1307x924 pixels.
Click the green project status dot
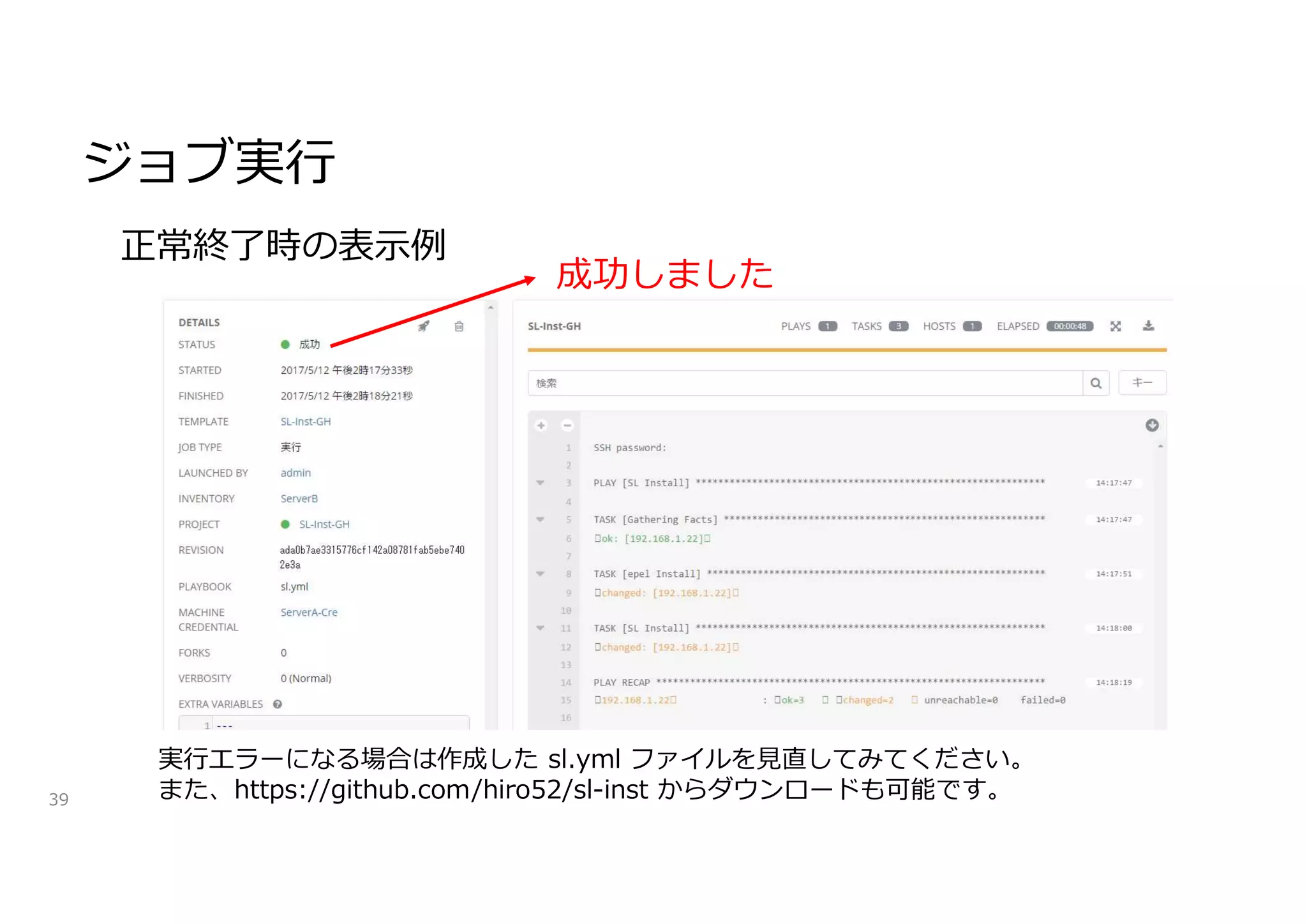point(285,525)
